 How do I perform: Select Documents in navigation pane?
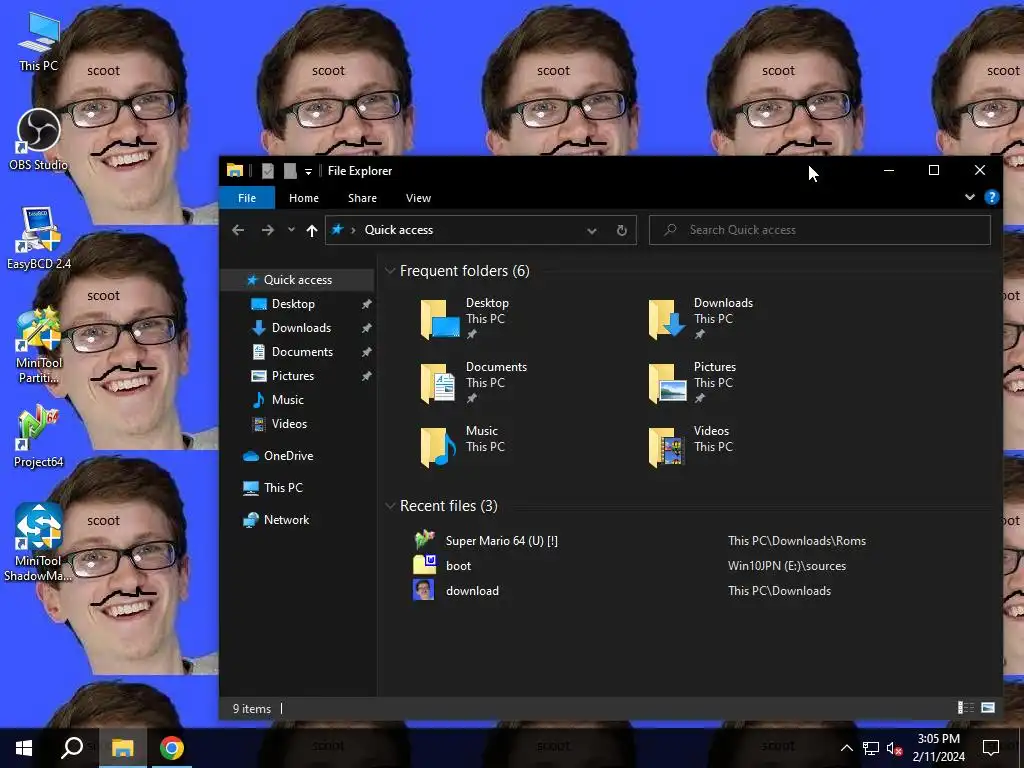302,352
